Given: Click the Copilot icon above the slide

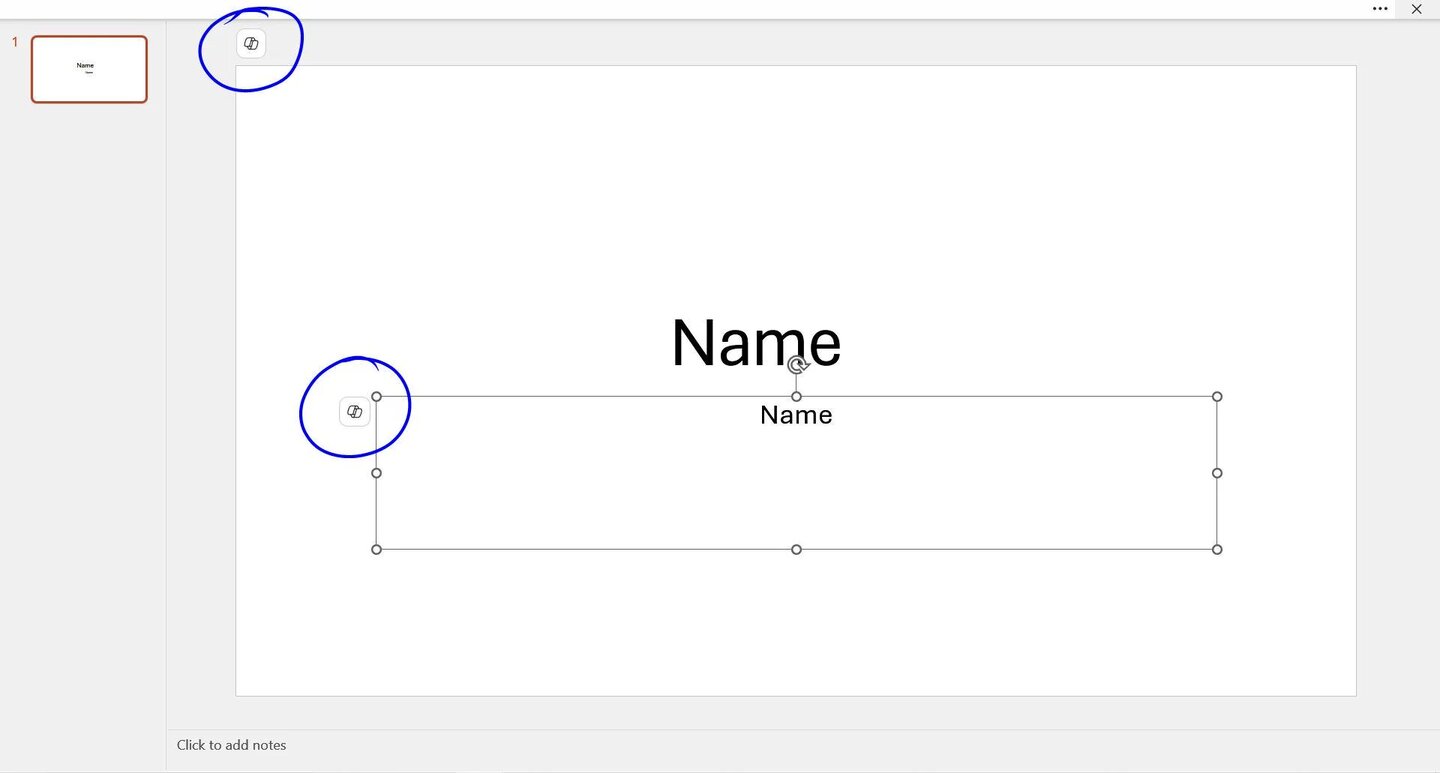Looking at the screenshot, I should point(251,44).
